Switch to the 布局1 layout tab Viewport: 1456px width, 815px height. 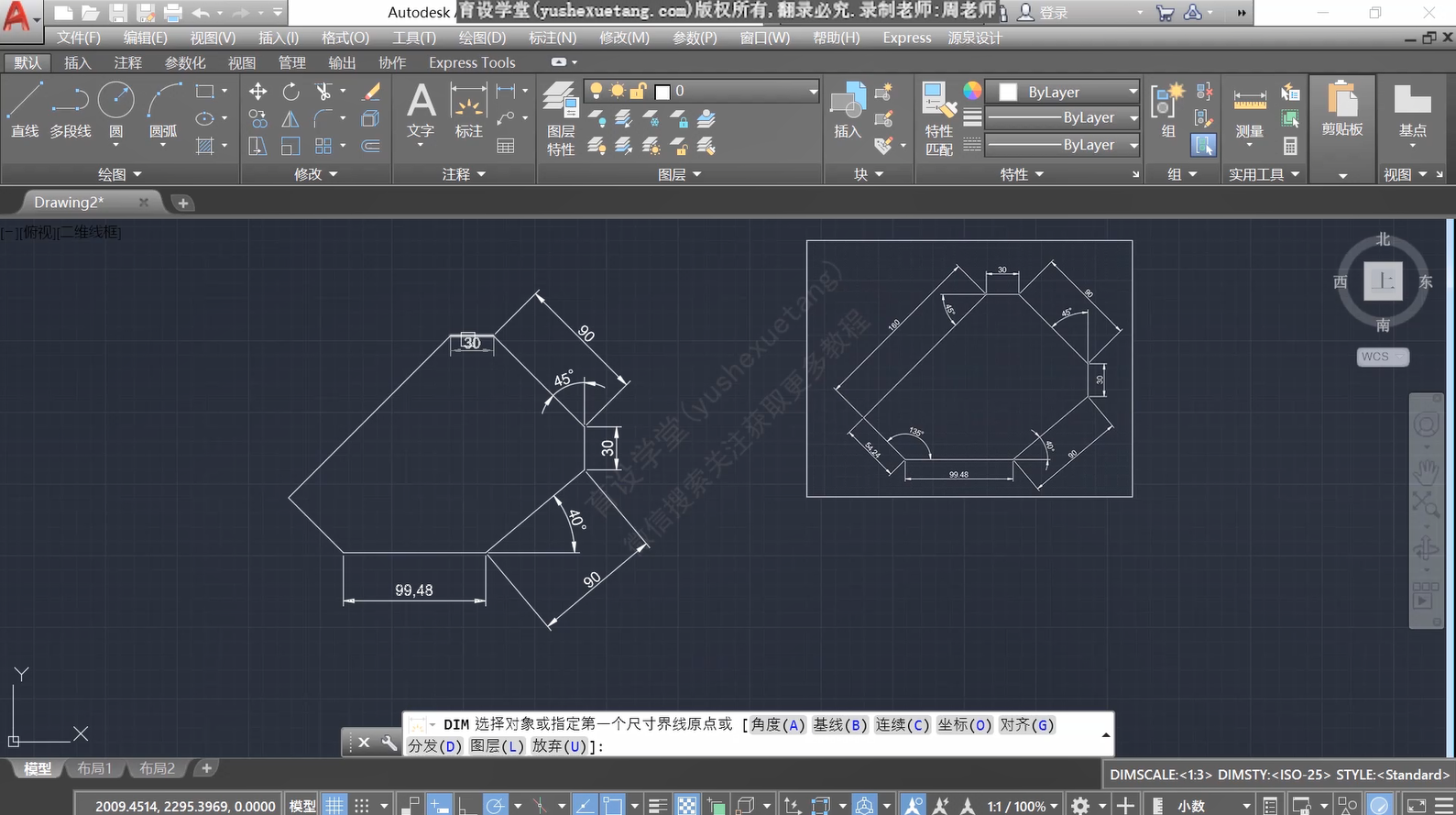coord(94,768)
